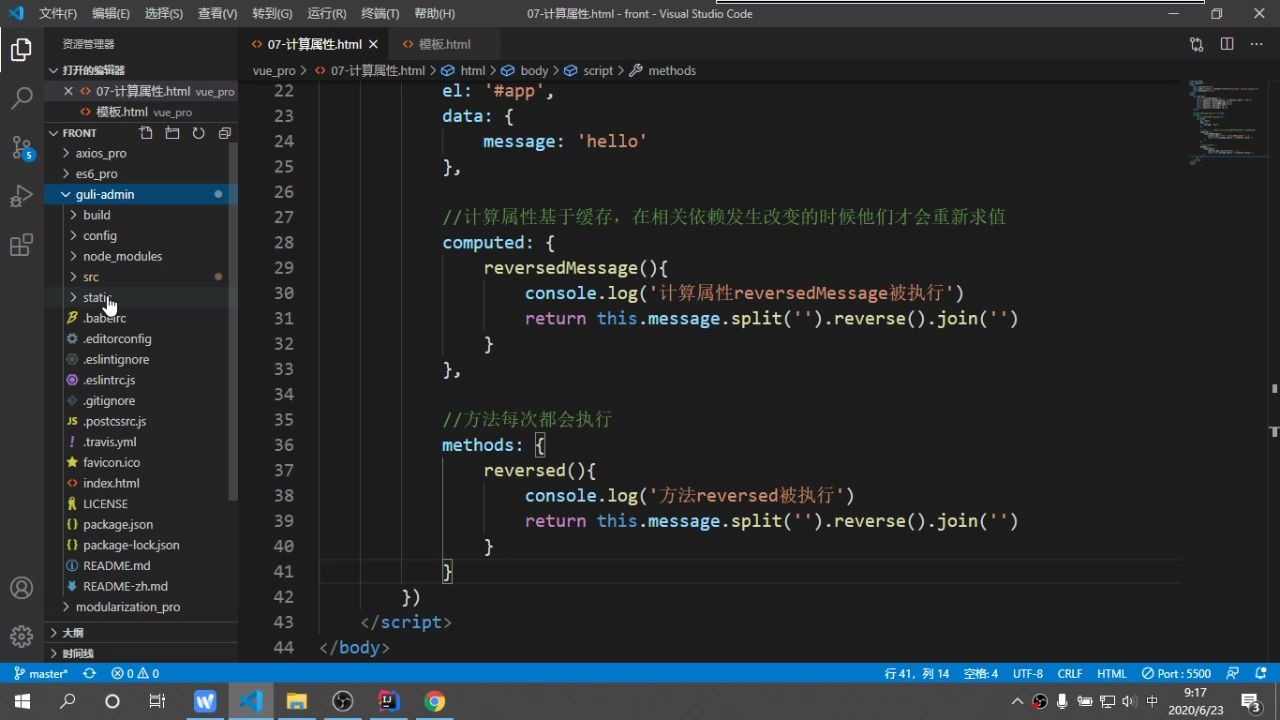Open package.json file
The image size is (1280, 720).
click(x=118, y=524)
